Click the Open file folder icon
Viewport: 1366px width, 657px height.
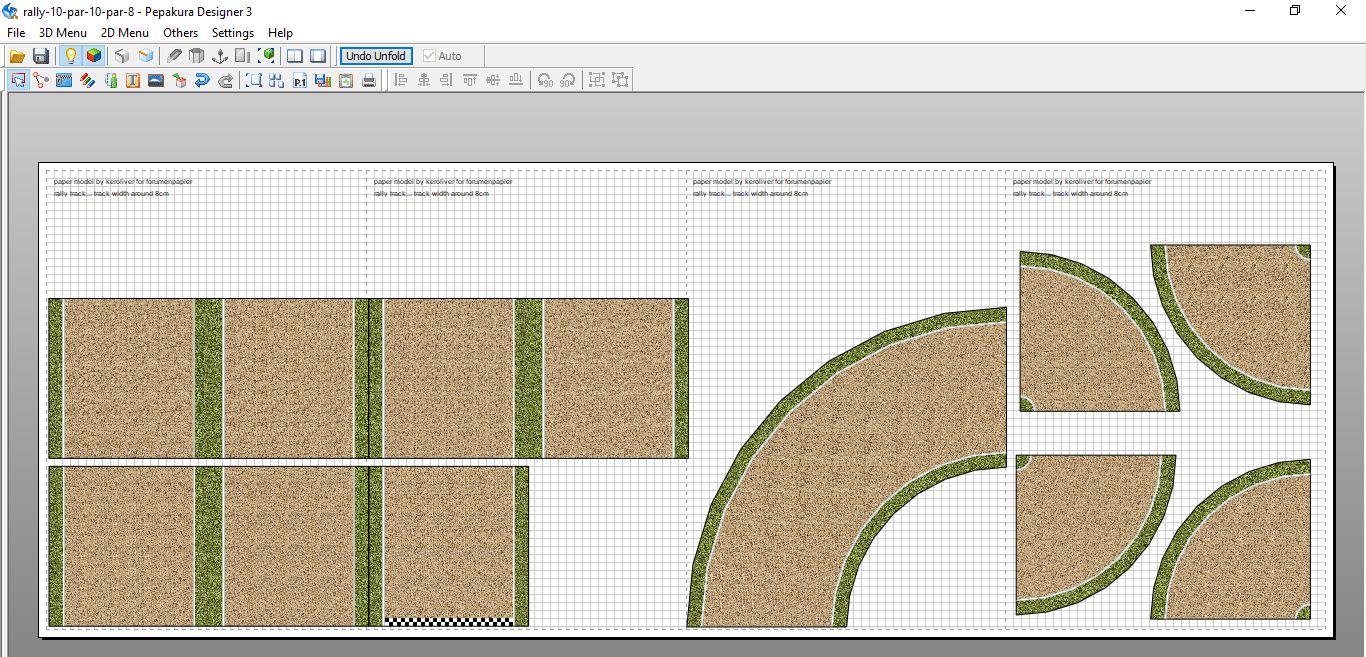pos(17,56)
